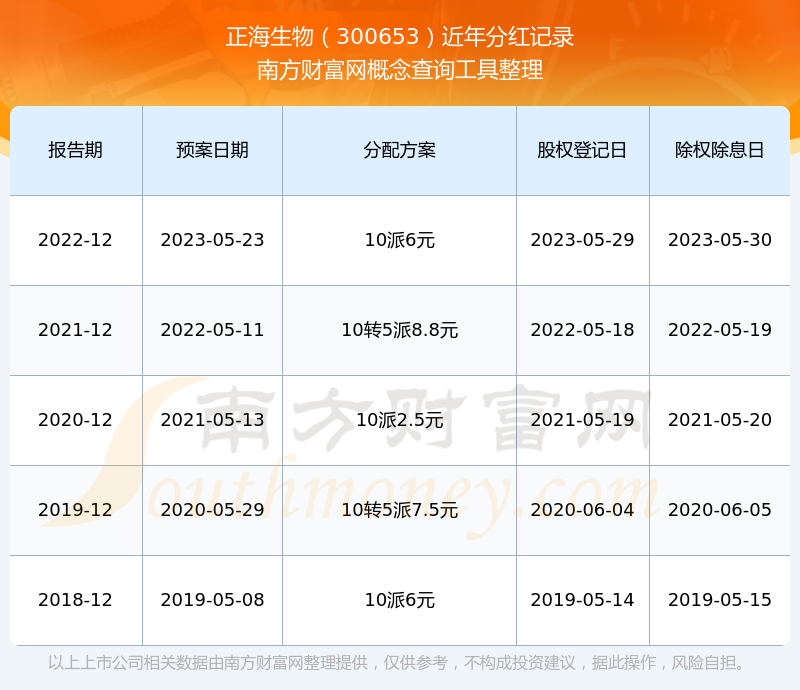Click proposal date 2020-05-29
Viewport: 800px width, 690px height.
point(212,510)
